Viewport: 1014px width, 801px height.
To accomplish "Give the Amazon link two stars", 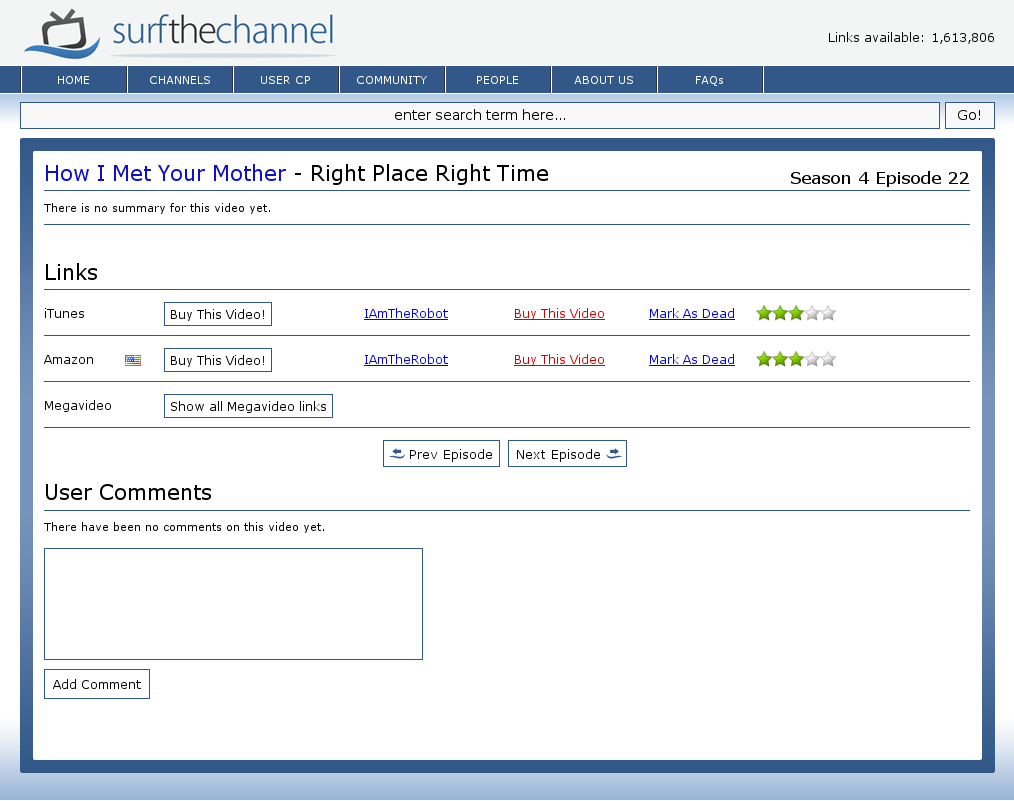I will [x=780, y=359].
